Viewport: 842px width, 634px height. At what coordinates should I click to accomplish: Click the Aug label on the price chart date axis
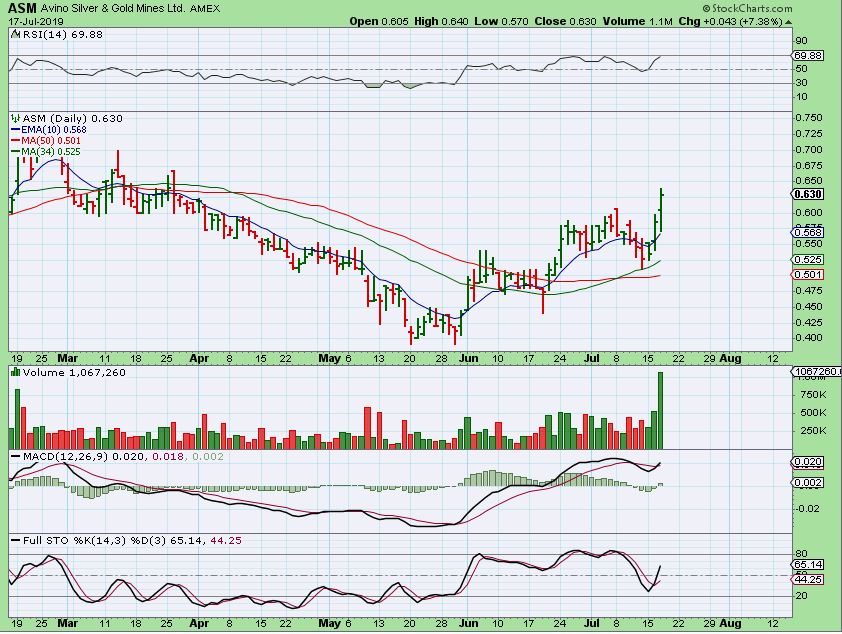click(x=730, y=358)
